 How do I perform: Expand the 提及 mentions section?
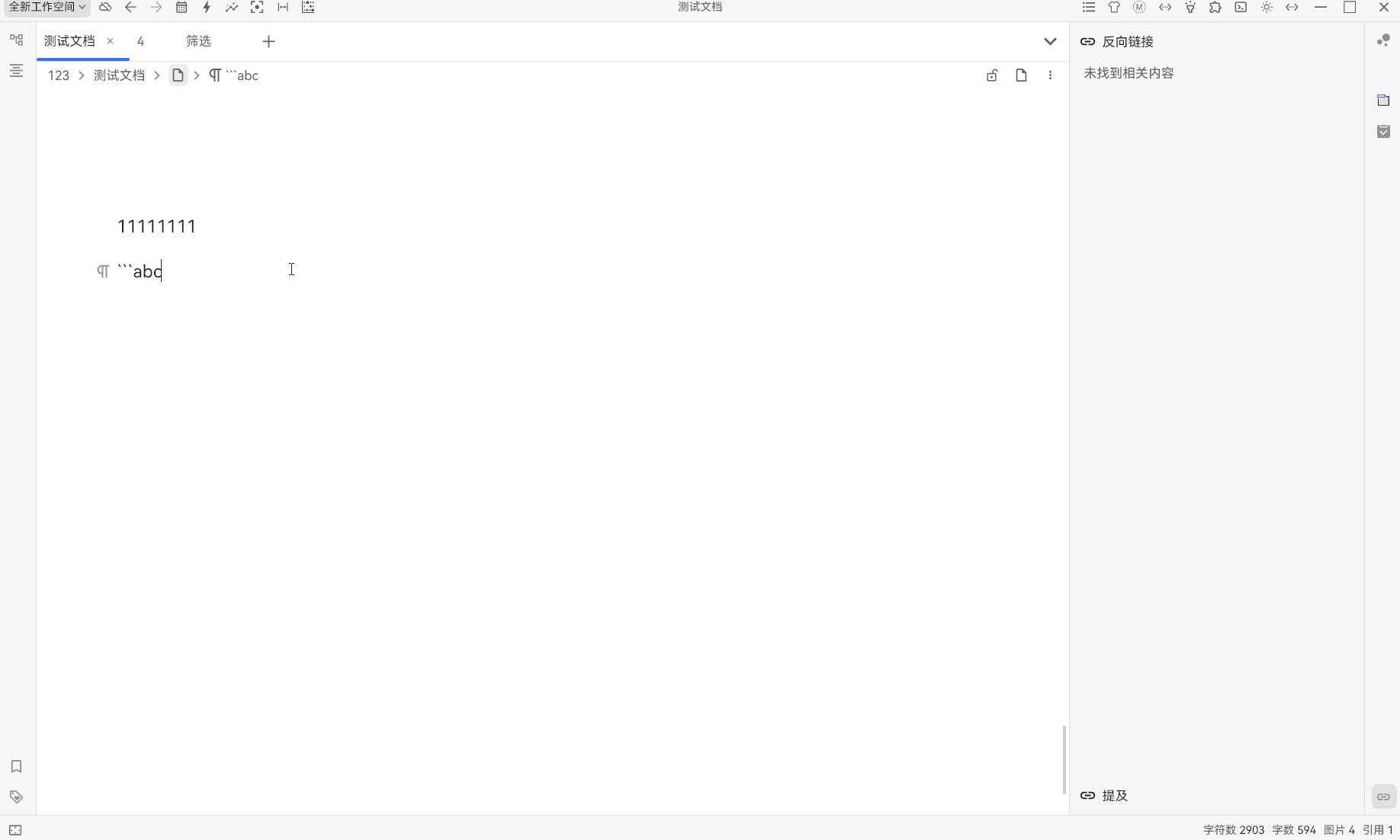tap(1104, 796)
